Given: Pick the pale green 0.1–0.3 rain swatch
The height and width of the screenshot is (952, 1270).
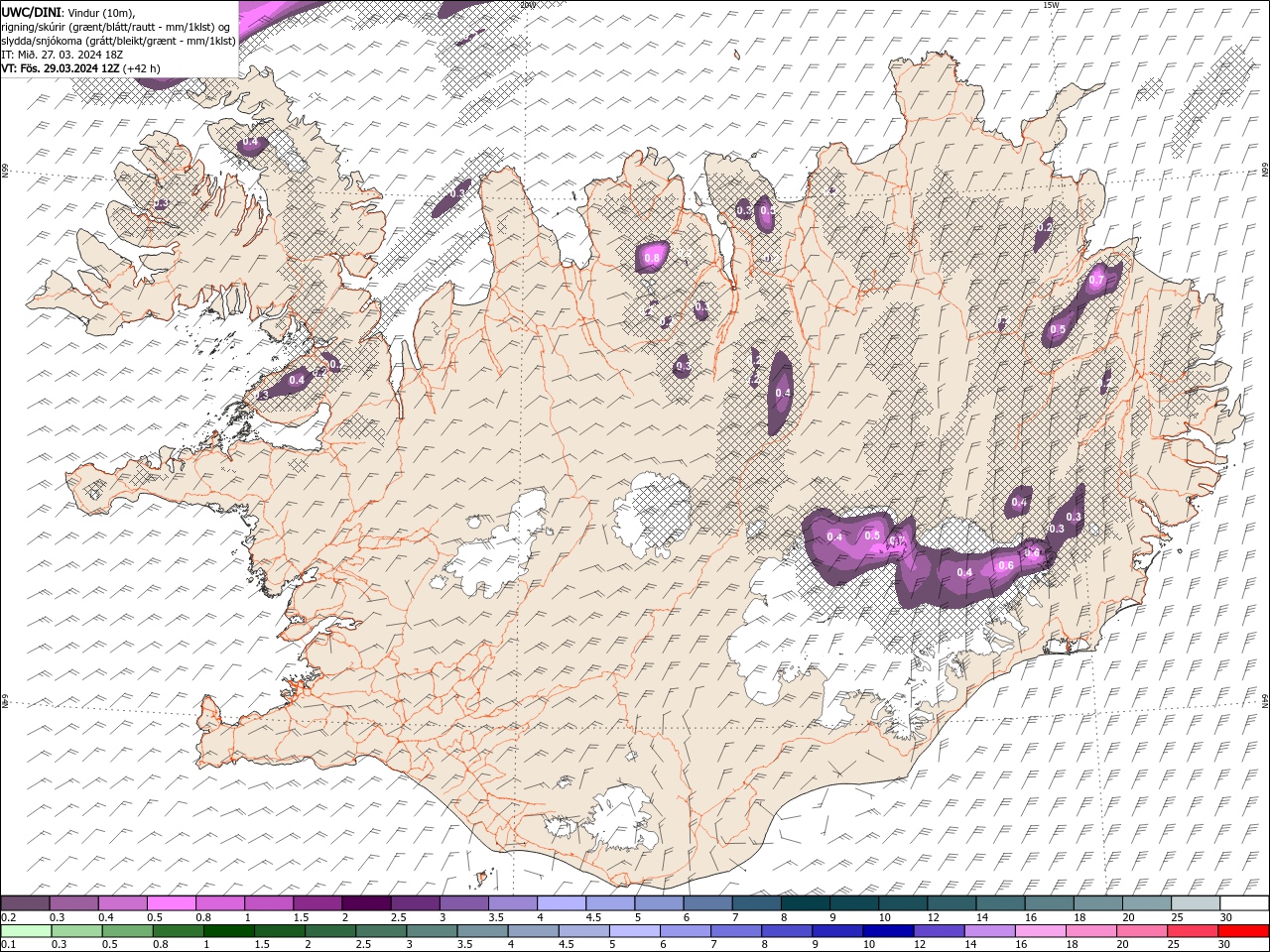Looking at the screenshot, I should 26,931.
